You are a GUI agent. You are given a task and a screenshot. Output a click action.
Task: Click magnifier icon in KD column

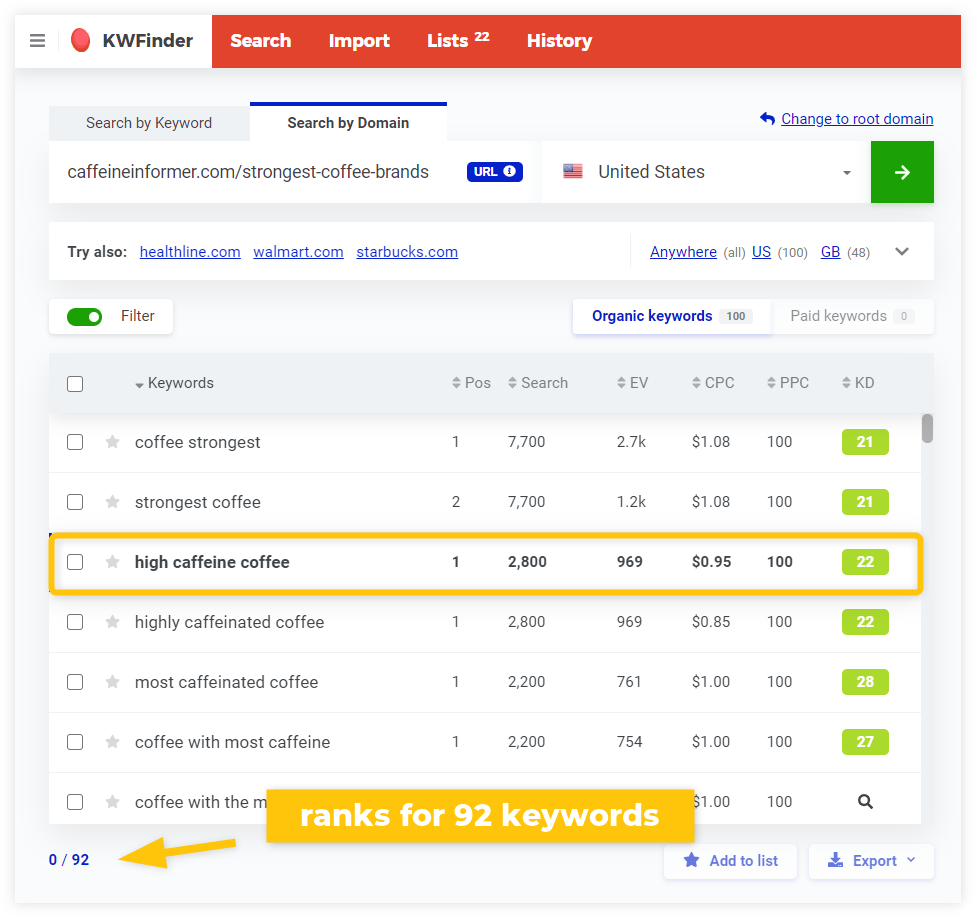tap(865, 802)
